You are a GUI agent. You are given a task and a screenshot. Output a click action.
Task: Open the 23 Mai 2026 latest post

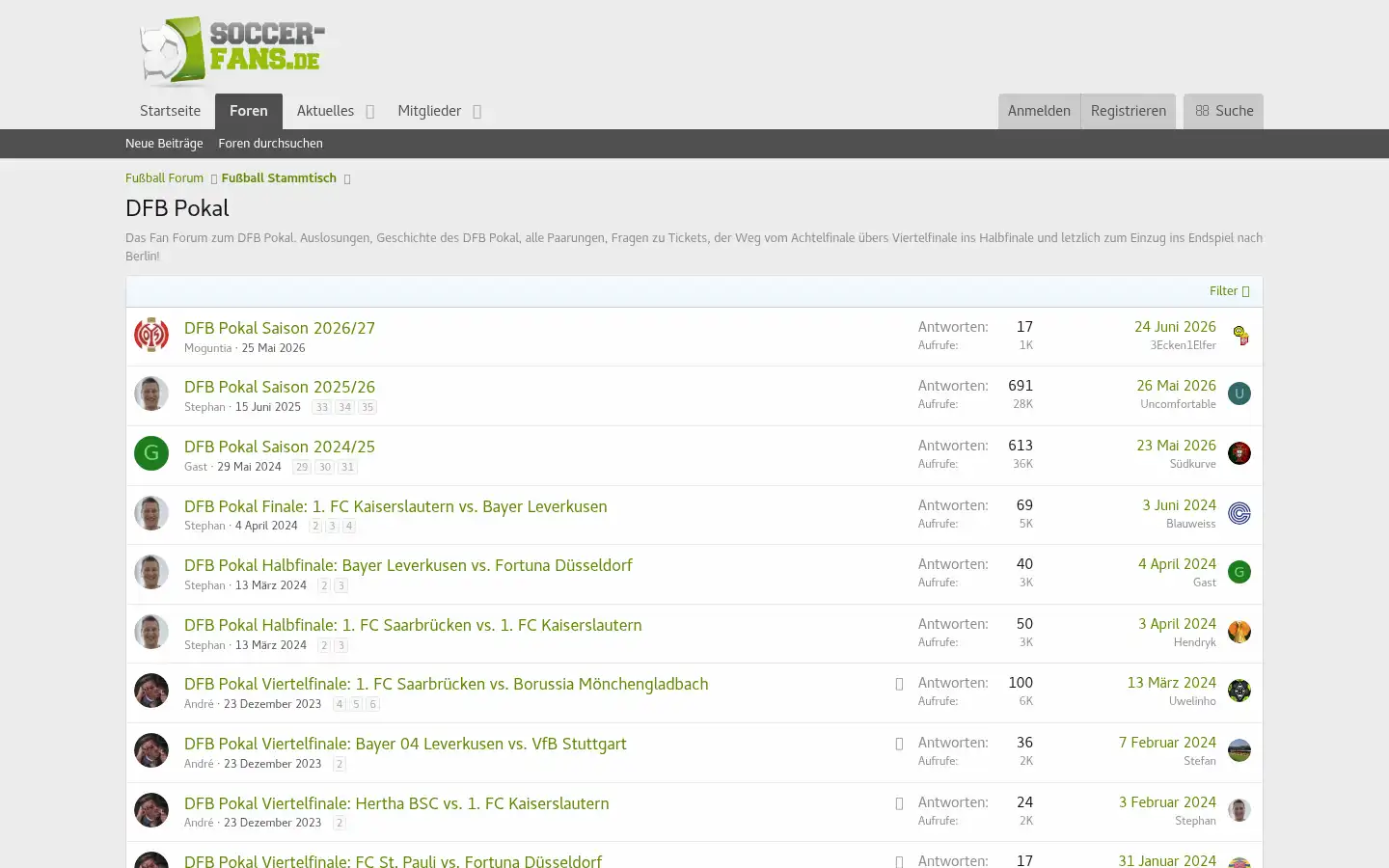[x=1176, y=446]
